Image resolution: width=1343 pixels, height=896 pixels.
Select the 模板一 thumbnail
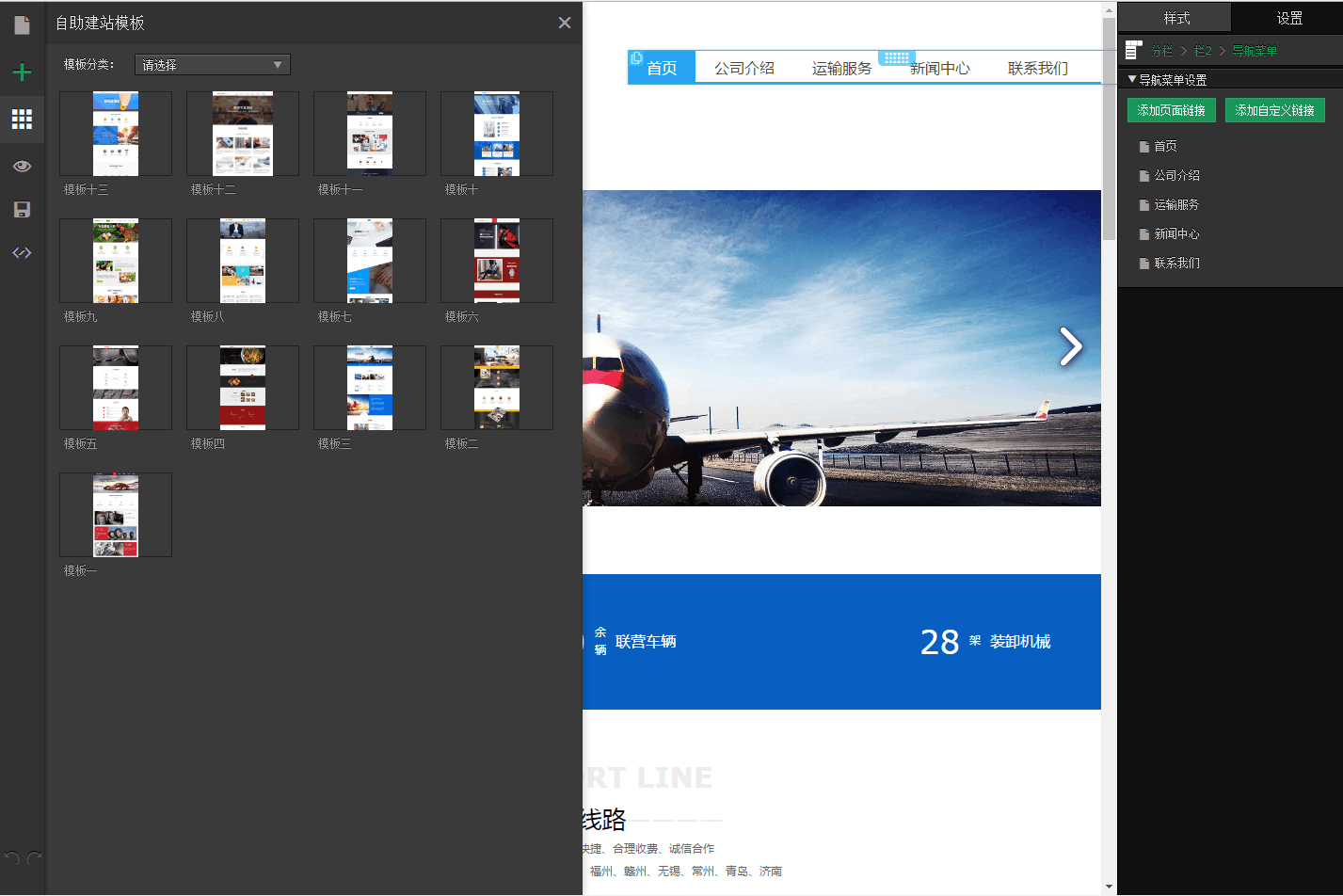pyautogui.click(x=116, y=515)
